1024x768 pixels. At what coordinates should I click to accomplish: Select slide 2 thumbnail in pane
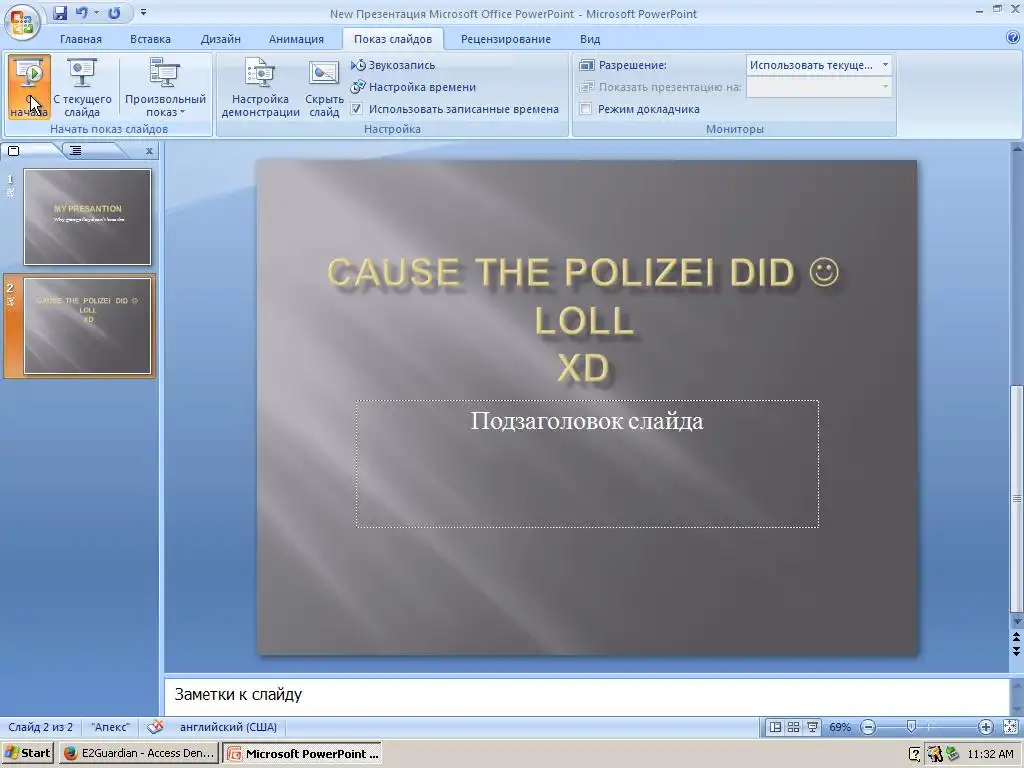(88, 326)
